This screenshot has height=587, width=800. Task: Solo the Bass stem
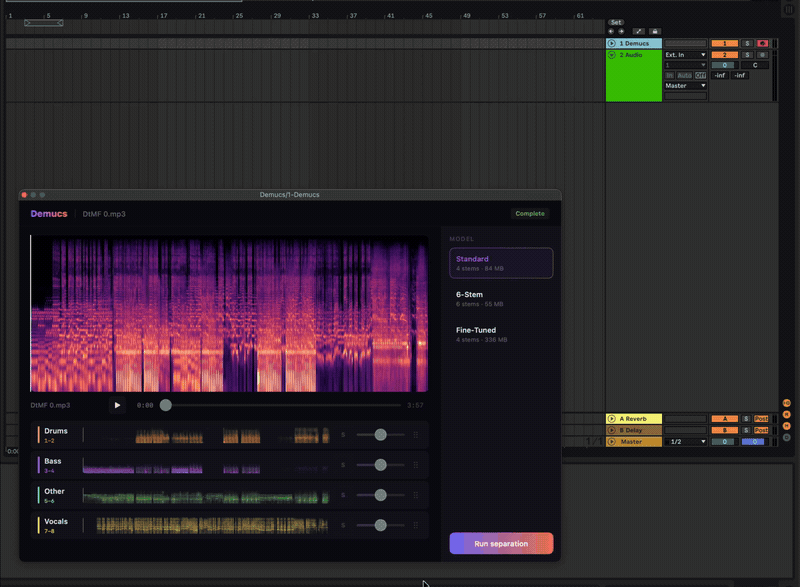(x=343, y=465)
